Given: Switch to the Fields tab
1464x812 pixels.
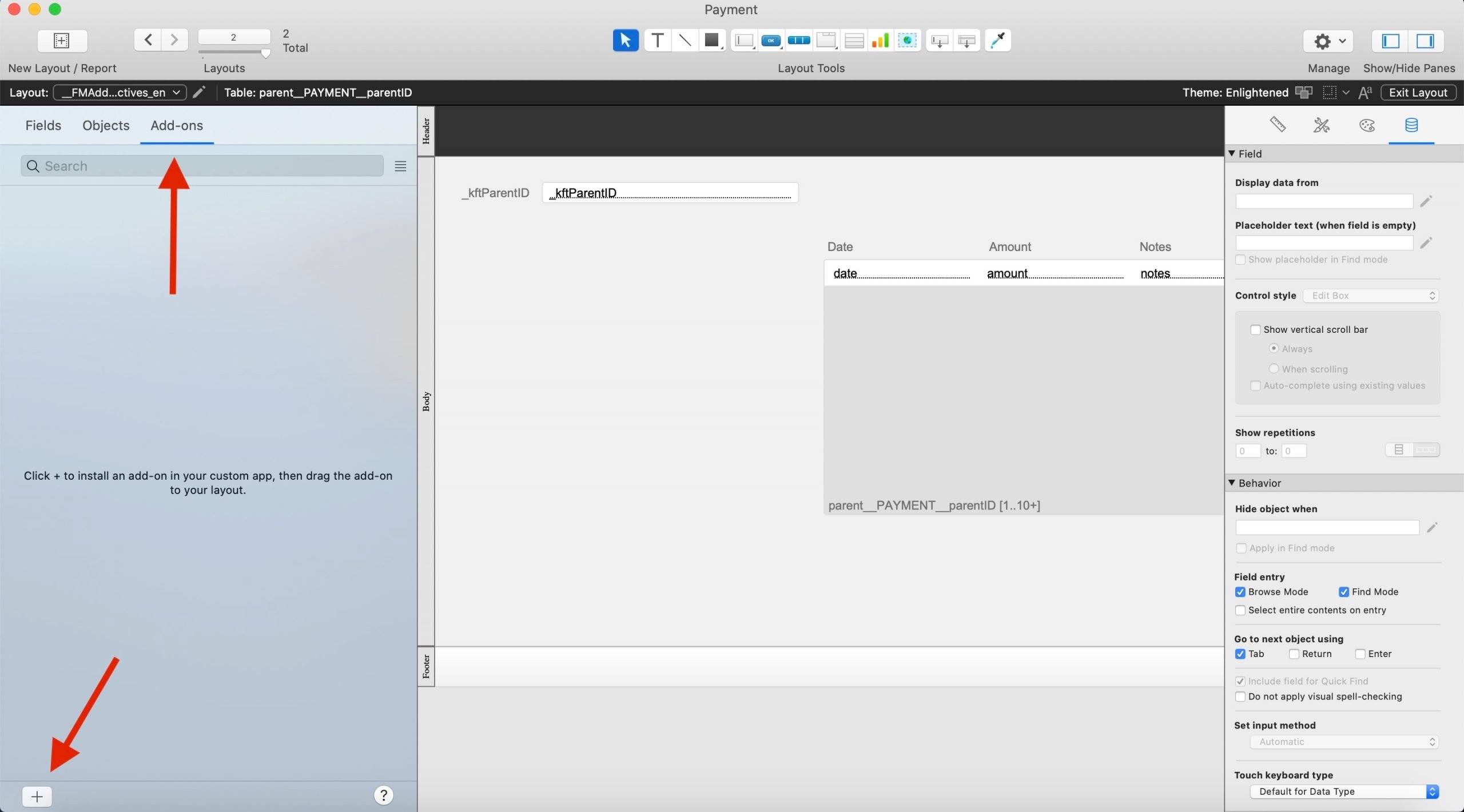Looking at the screenshot, I should [x=43, y=125].
